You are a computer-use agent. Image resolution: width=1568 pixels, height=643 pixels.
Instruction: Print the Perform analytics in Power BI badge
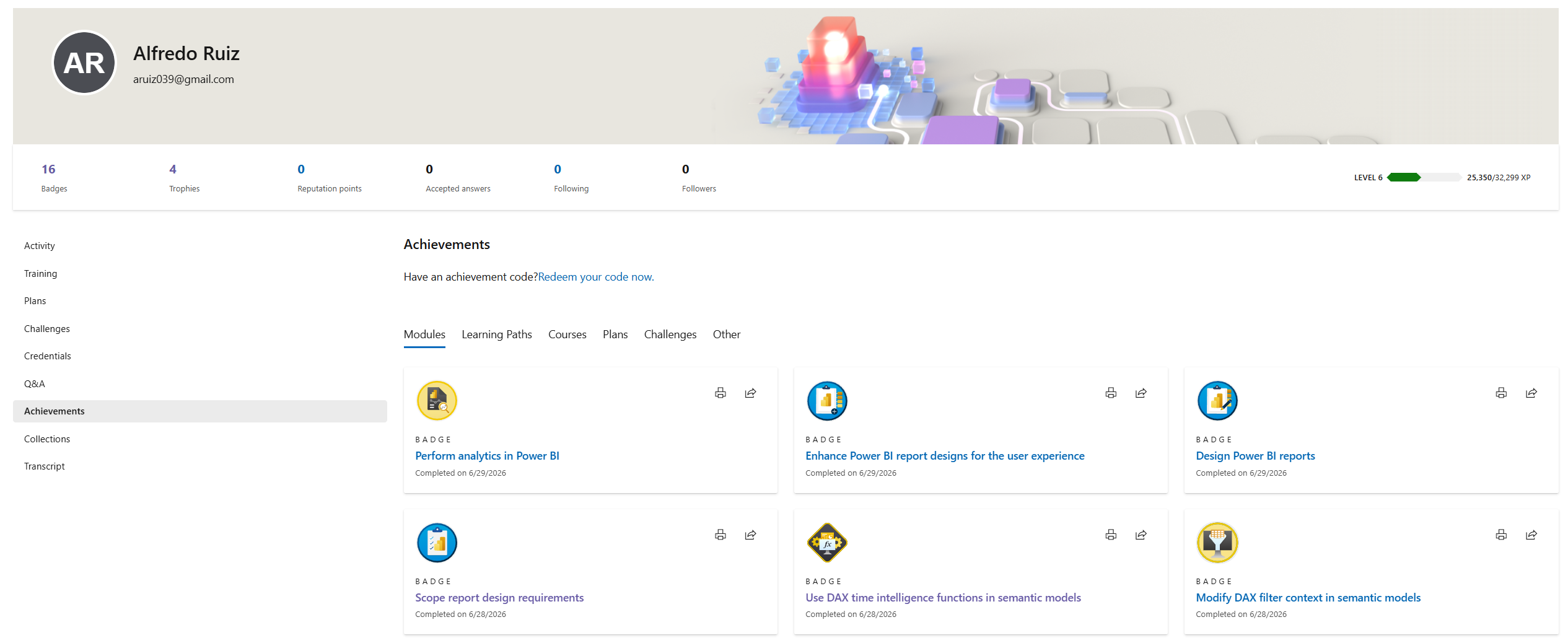(x=720, y=393)
